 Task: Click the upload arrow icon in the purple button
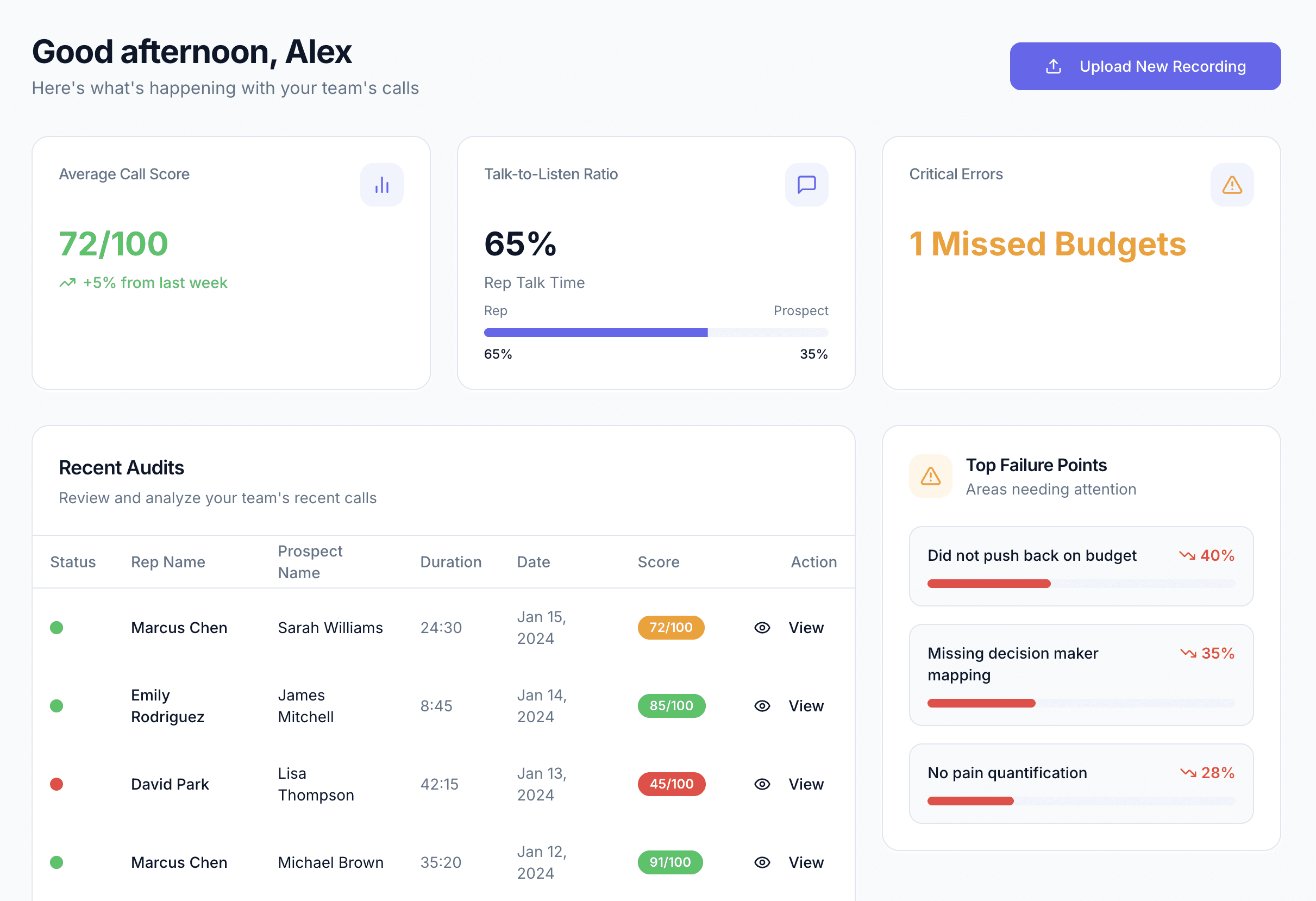click(1053, 66)
